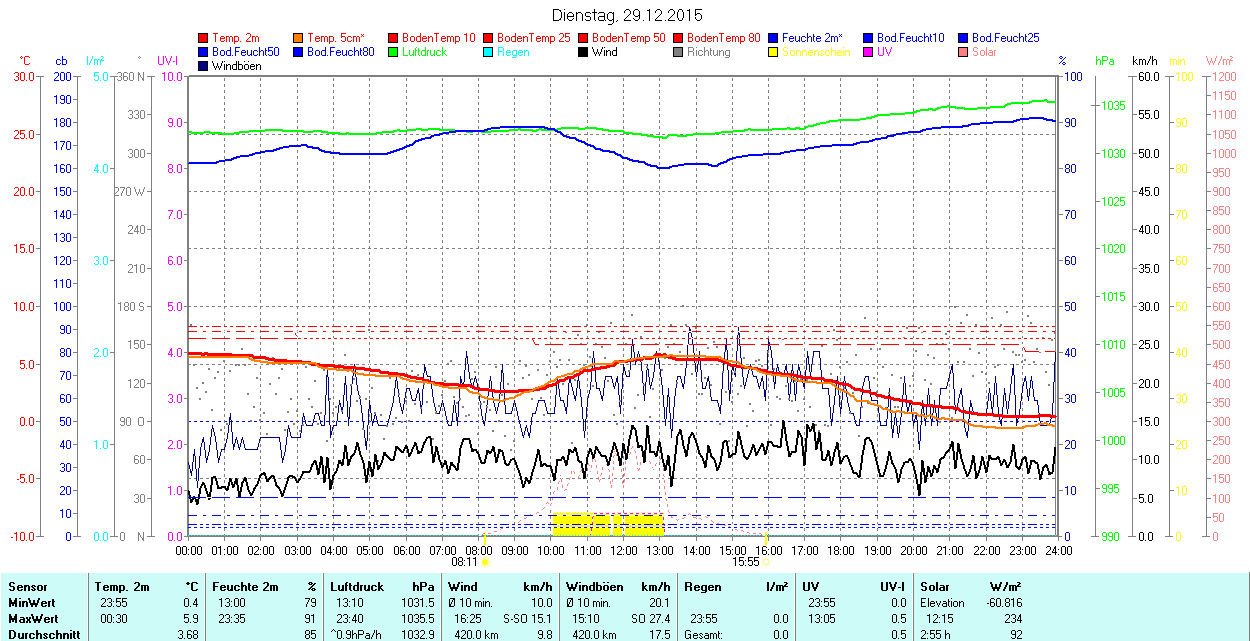Select the BodenTemp 25 legend color box
Screen dimensions: 1250x641
click(x=488, y=38)
